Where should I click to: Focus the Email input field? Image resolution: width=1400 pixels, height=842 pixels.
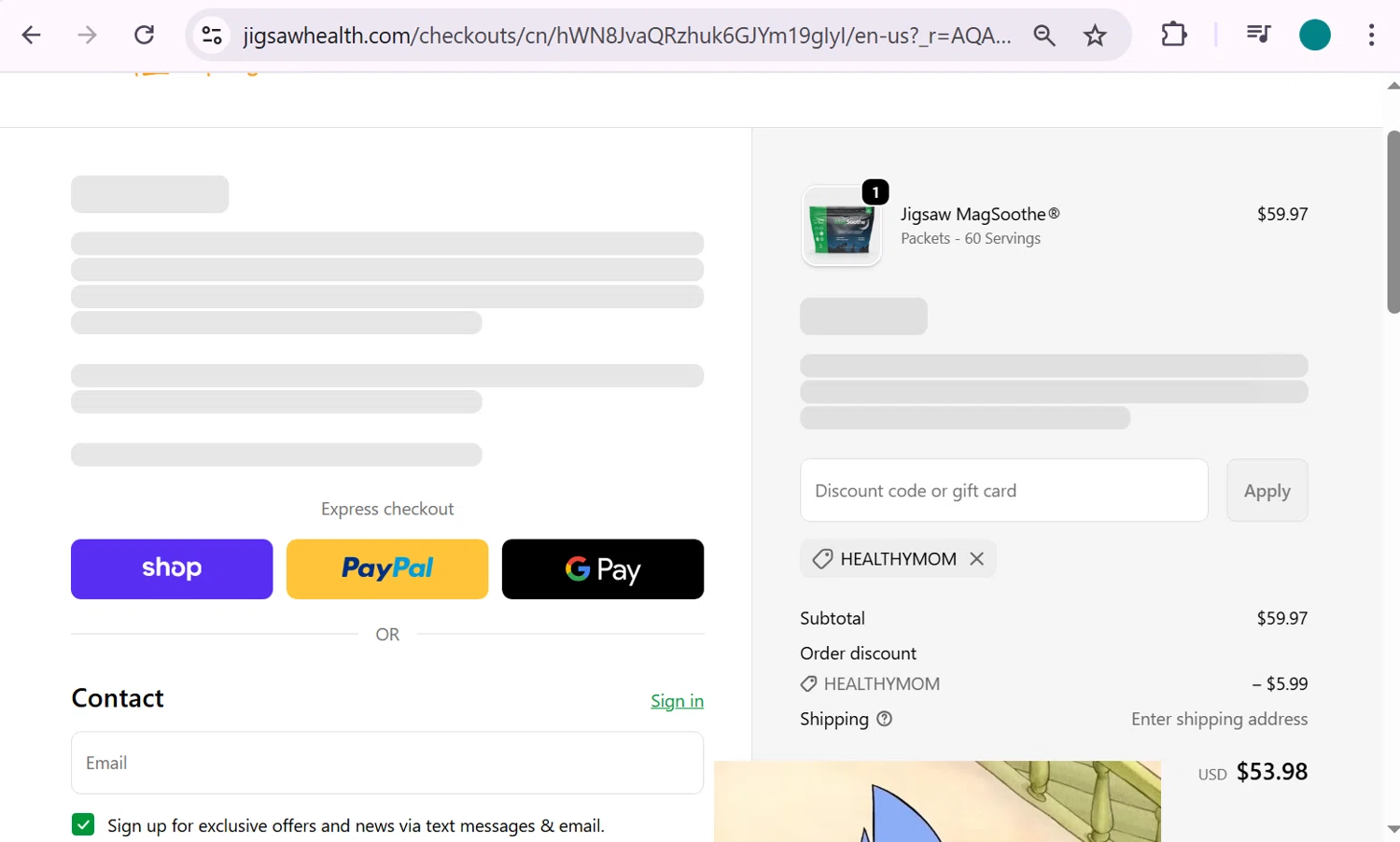click(387, 763)
